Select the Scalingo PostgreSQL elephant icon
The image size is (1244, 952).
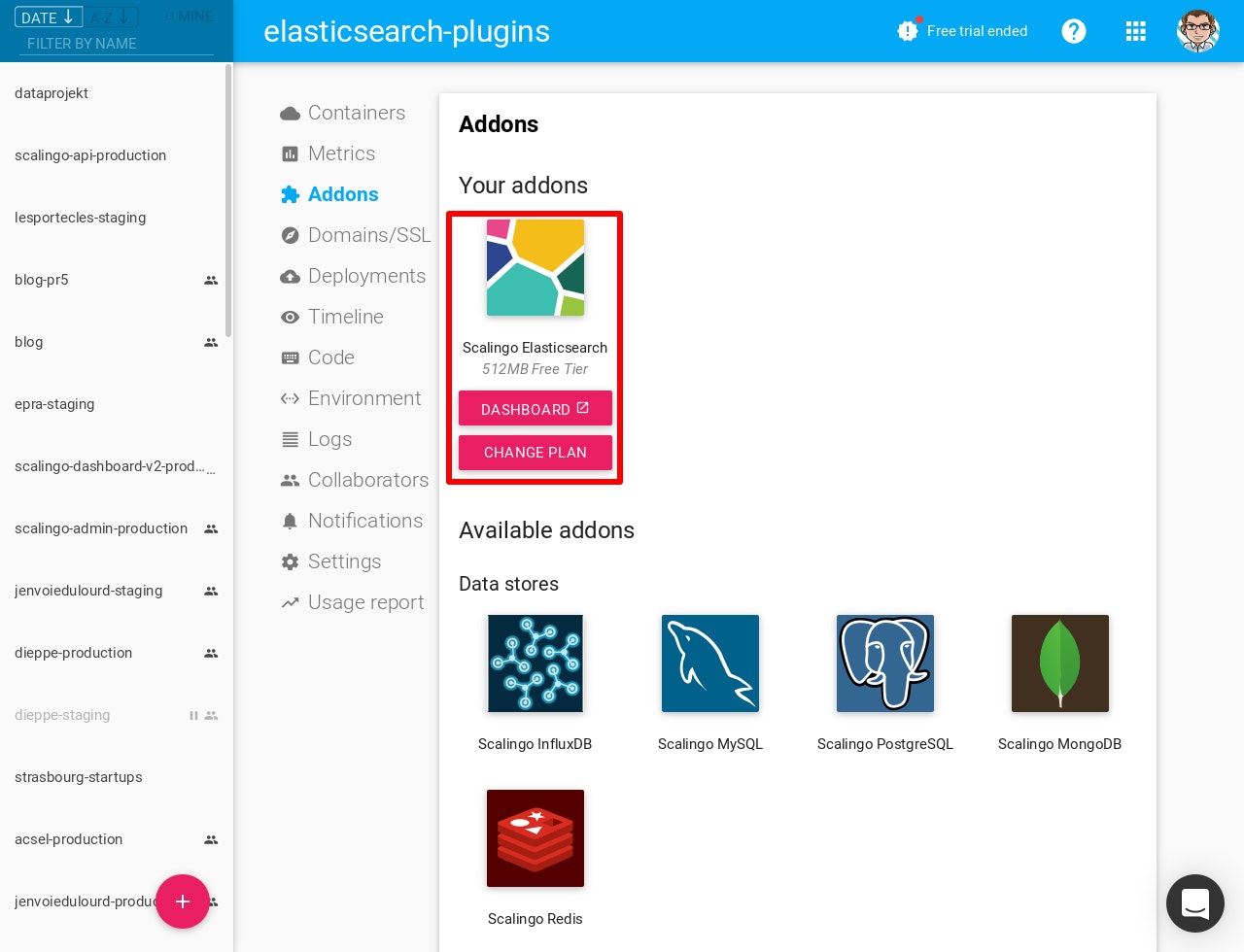885,663
